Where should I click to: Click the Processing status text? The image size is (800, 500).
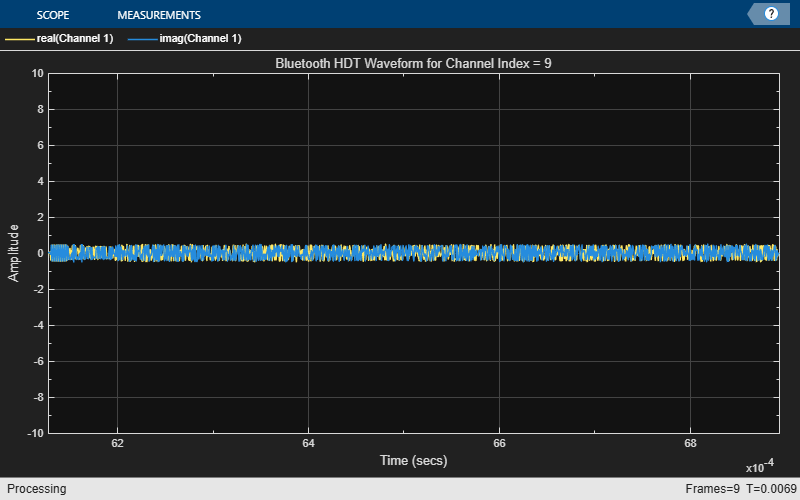33,489
